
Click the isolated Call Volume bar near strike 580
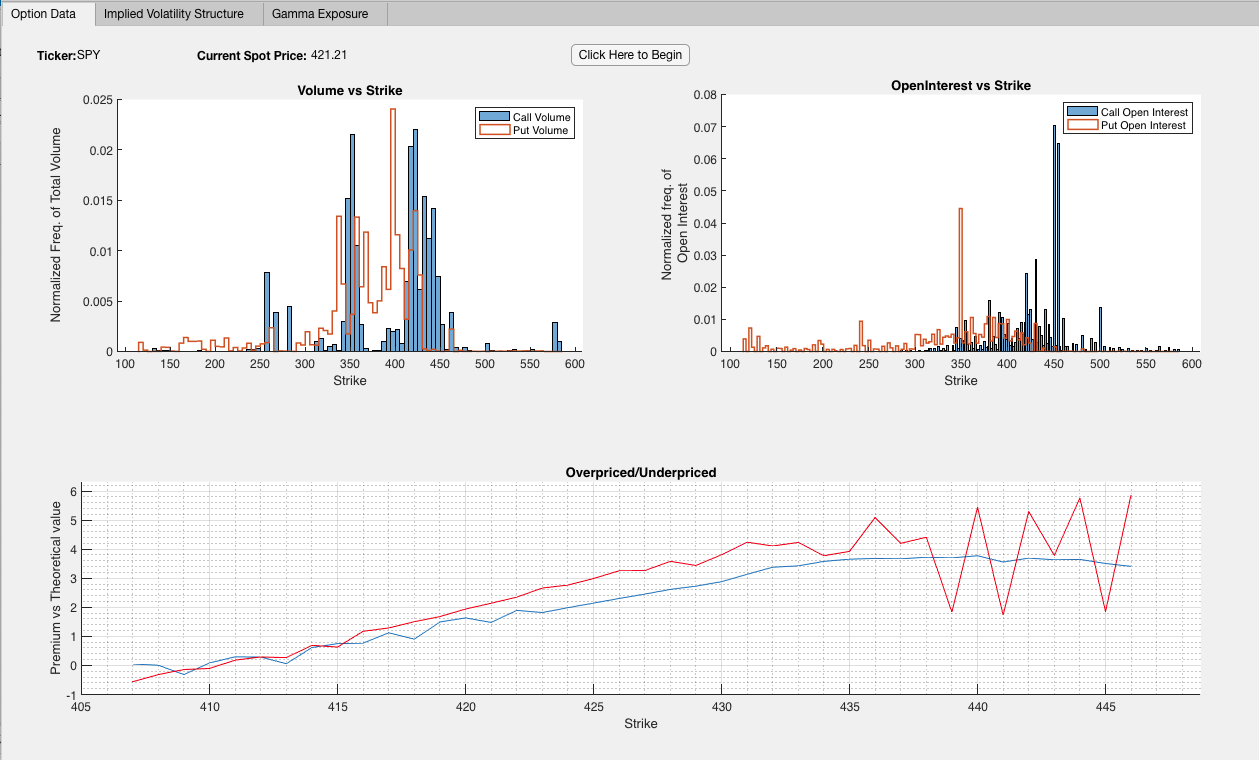[x=555, y=337]
